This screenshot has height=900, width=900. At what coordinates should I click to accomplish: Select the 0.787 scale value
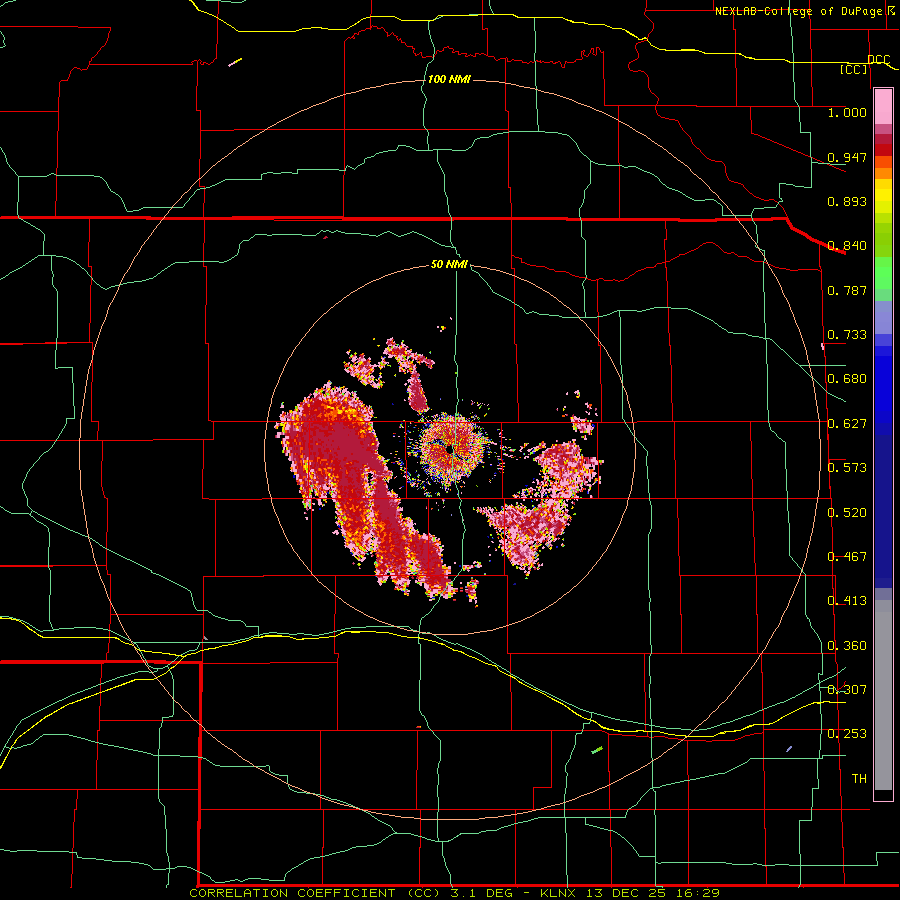coord(847,290)
